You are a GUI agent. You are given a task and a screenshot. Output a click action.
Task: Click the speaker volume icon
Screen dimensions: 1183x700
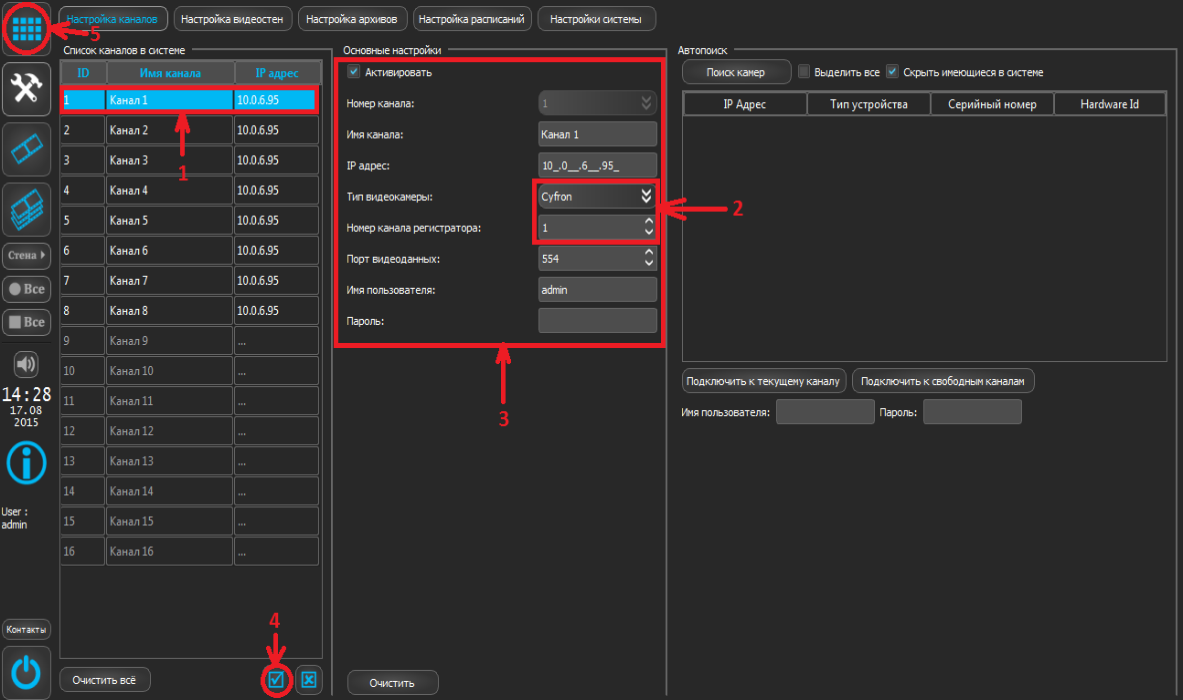26,364
